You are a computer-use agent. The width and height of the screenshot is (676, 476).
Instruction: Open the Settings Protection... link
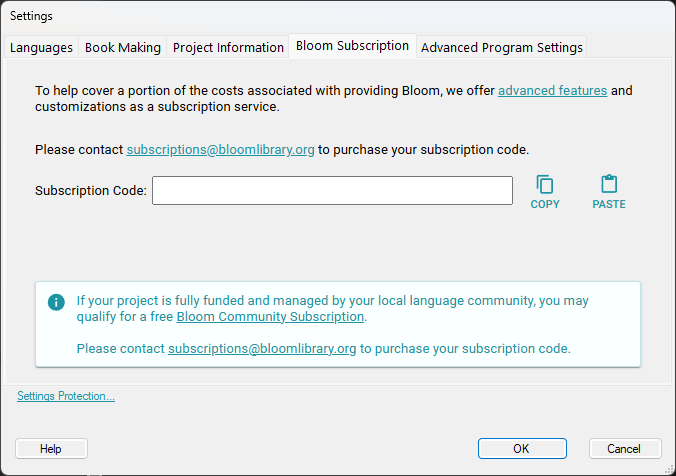(x=66, y=396)
